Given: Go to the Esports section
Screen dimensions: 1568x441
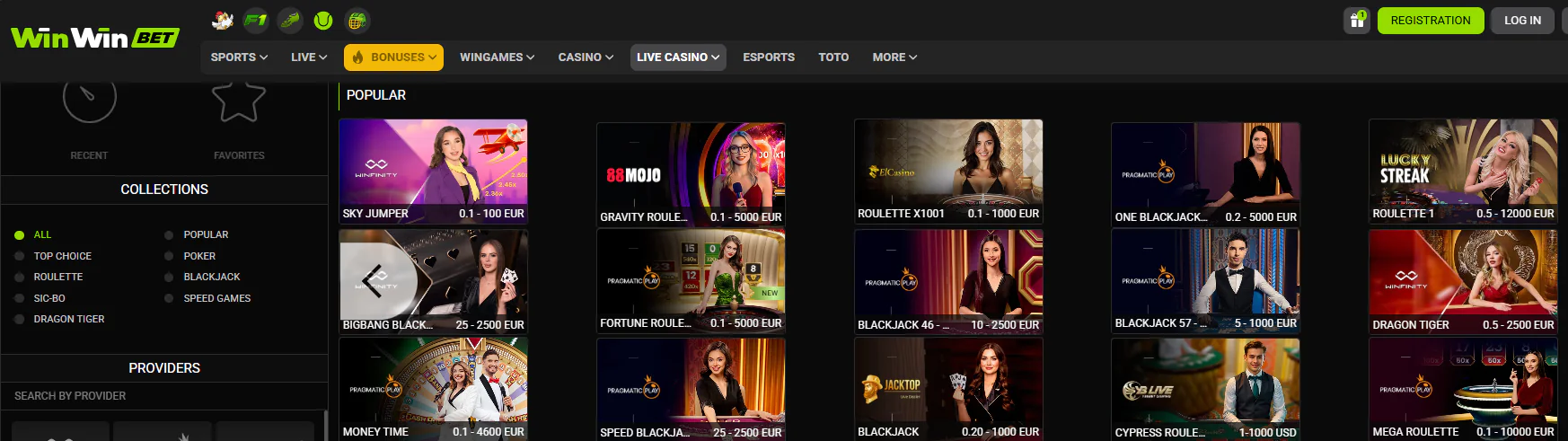Looking at the screenshot, I should (769, 57).
